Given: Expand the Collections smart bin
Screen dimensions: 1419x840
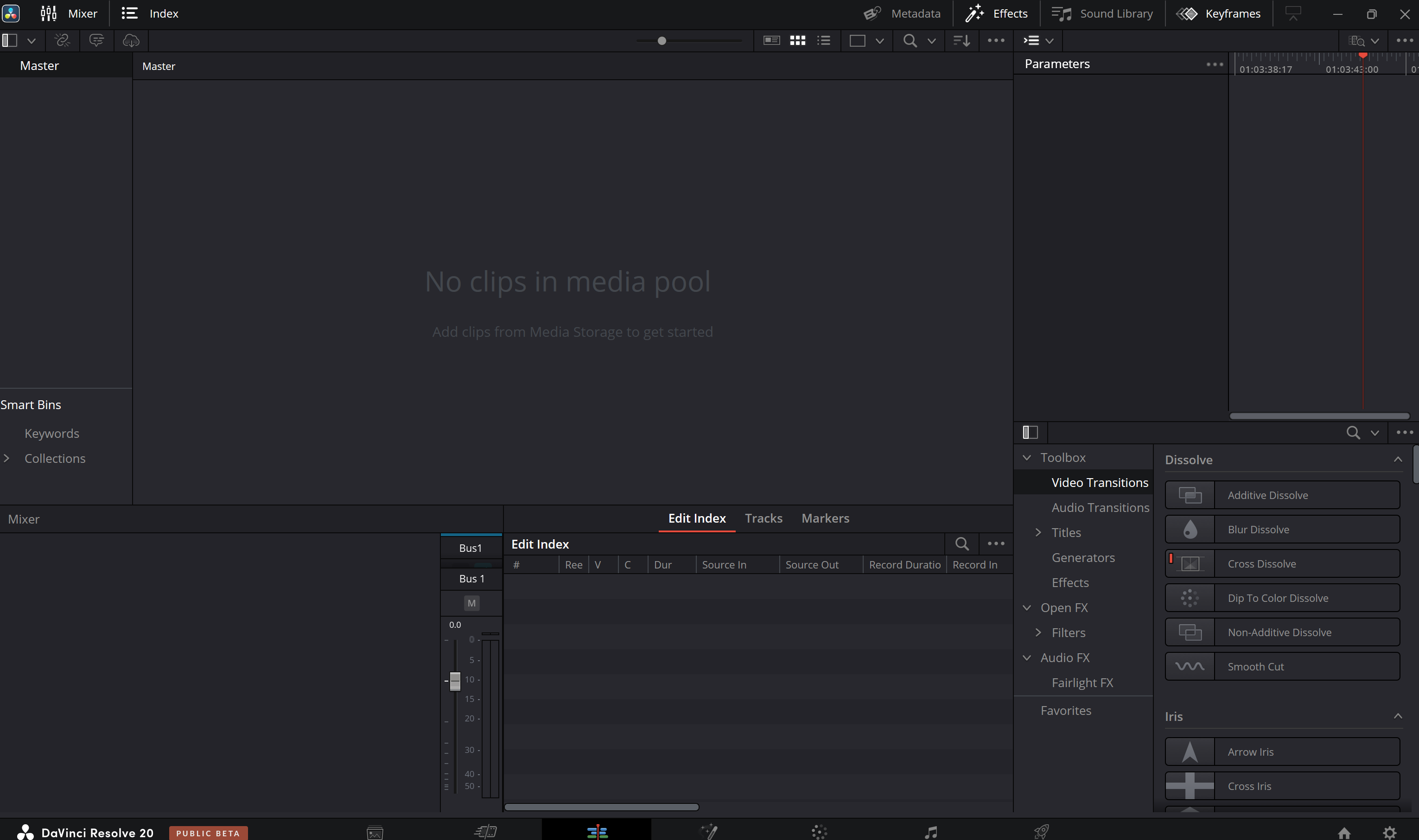Looking at the screenshot, I should (7, 459).
